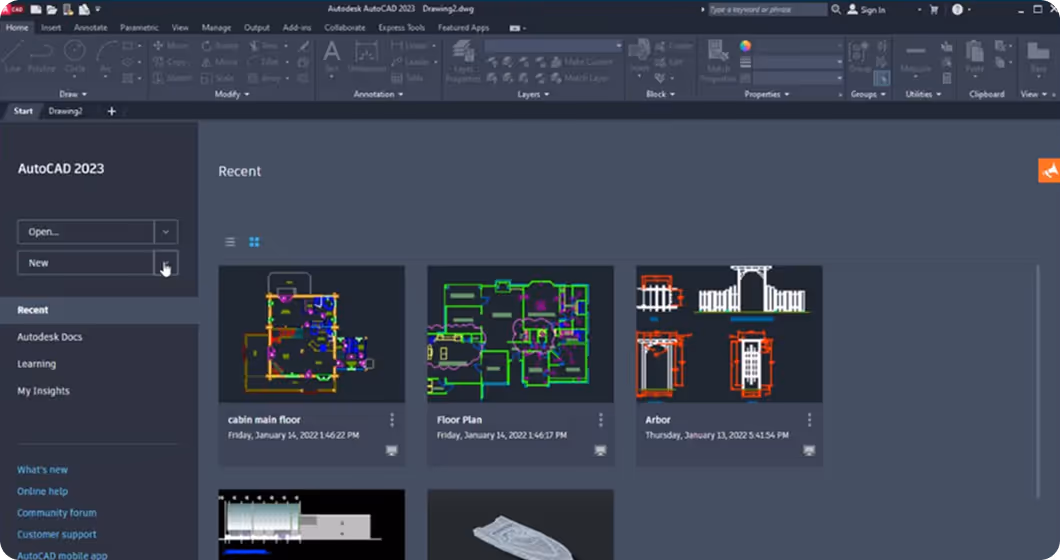Open the Floor Plan drawing thumbnail
The image size is (1060, 560).
(x=521, y=334)
